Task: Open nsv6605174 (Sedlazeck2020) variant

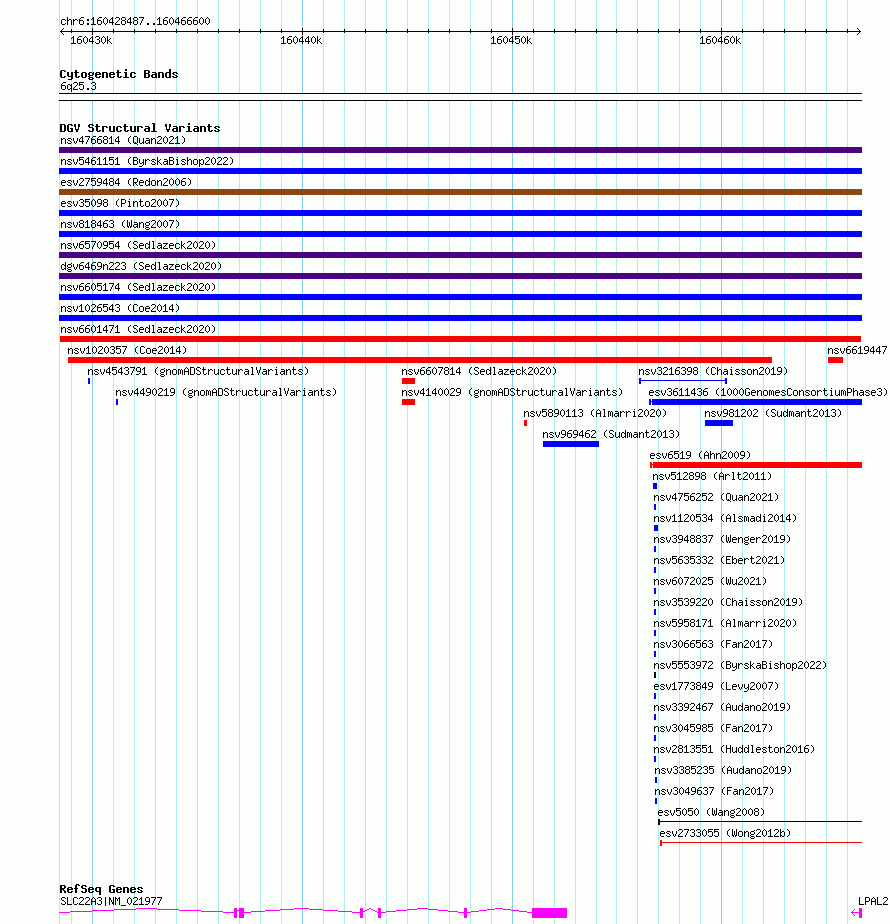Action: coord(138,287)
